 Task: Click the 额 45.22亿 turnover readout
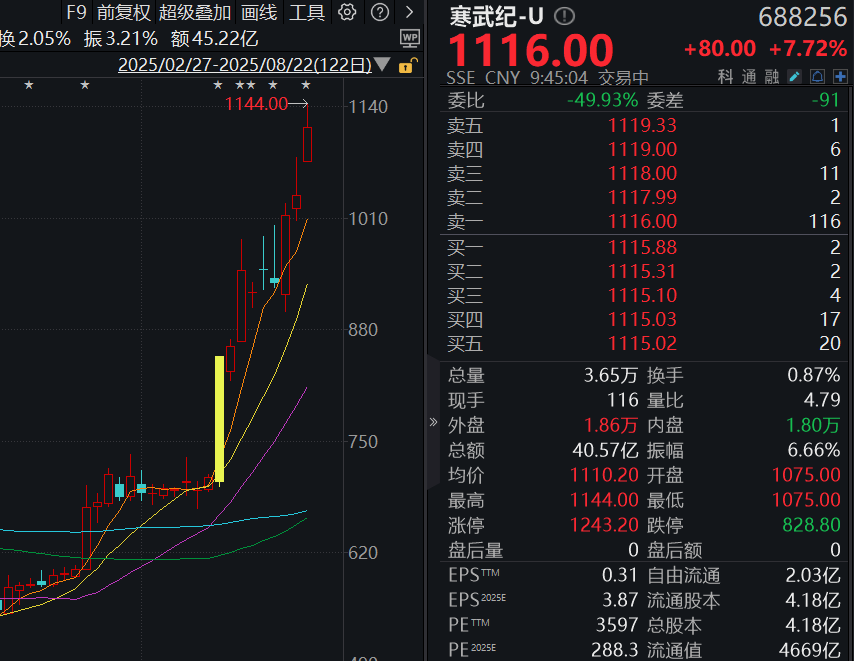(x=214, y=39)
